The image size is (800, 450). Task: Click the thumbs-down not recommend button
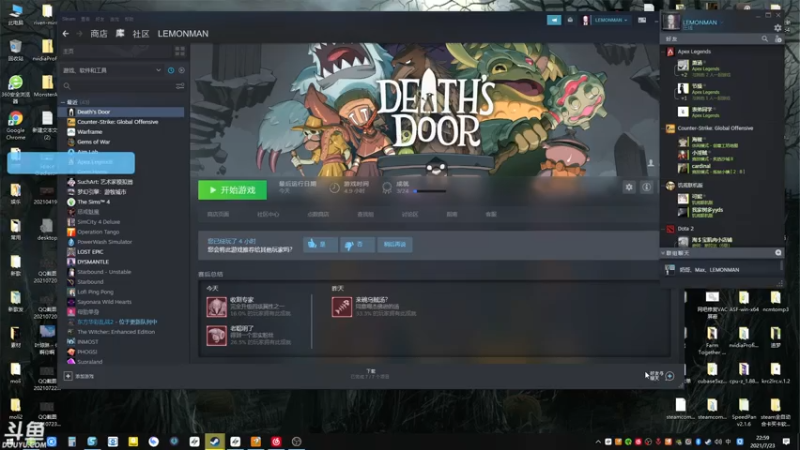click(x=357, y=244)
